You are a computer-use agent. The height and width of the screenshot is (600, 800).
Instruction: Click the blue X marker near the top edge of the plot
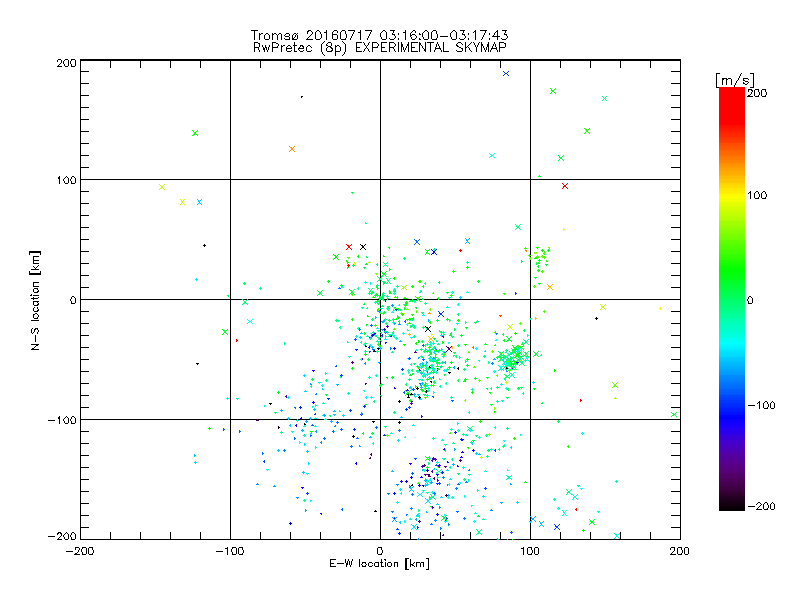click(x=506, y=73)
